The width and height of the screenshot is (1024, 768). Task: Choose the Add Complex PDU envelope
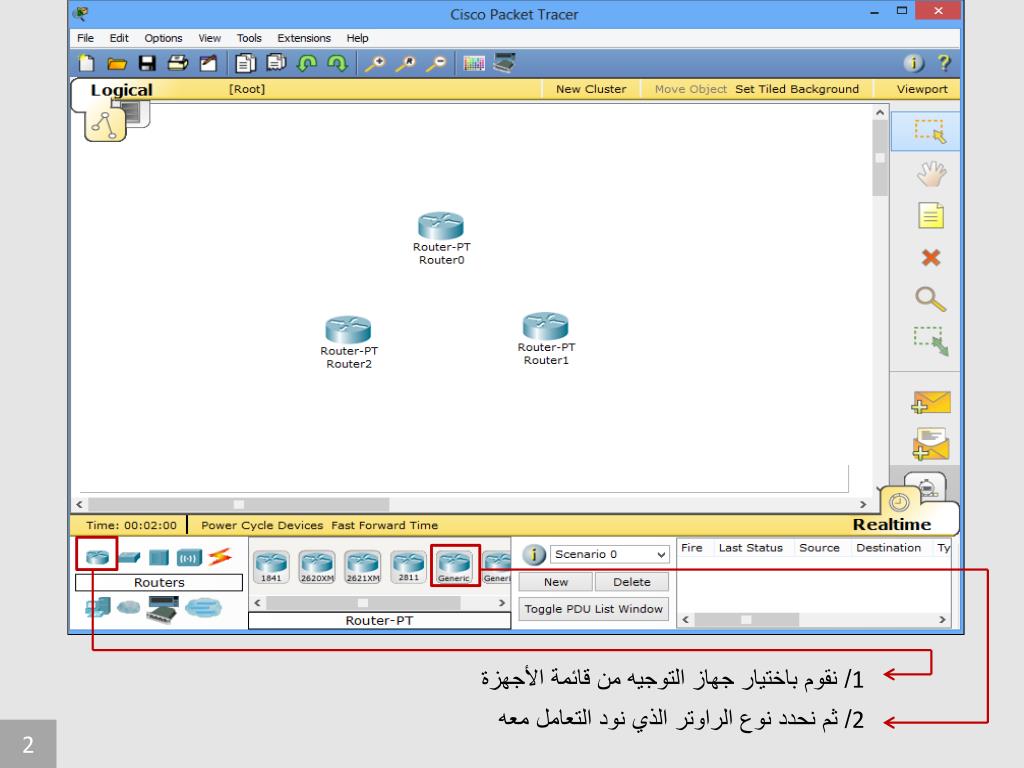pyautogui.click(x=931, y=444)
